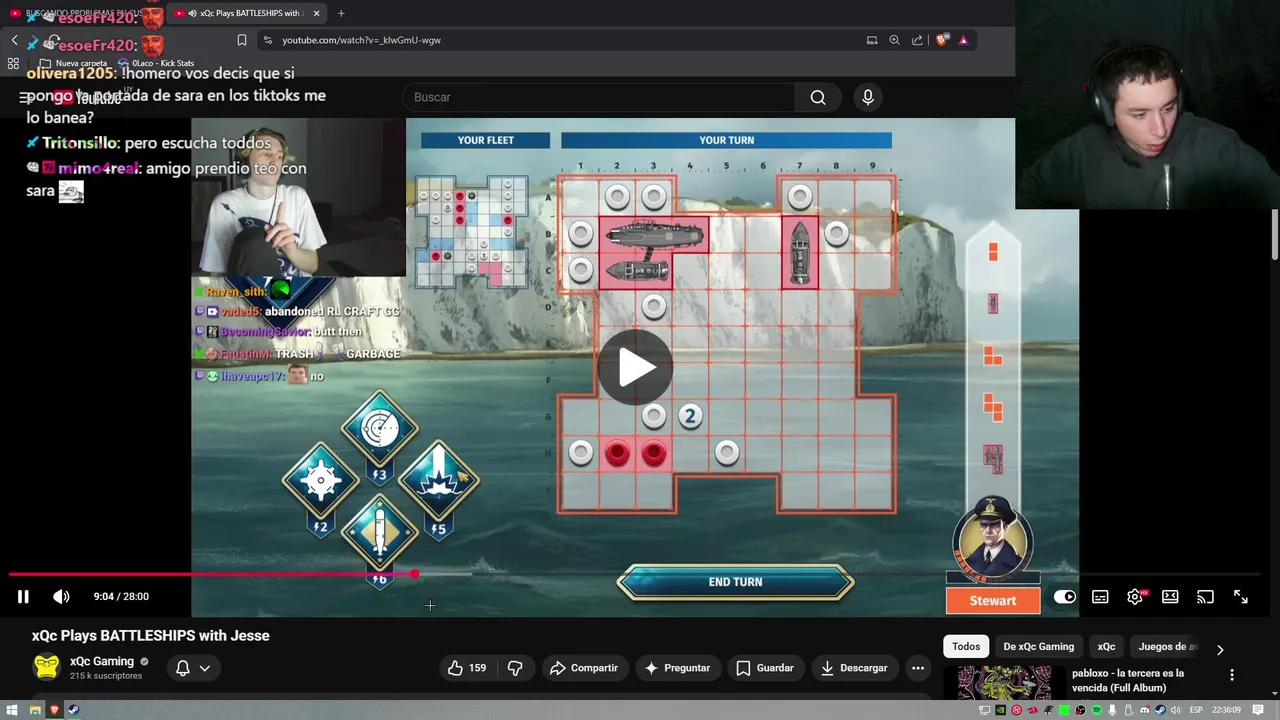1280x720 pixels.
Task: Open Brave Shields icon
Action: tap(942, 40)
